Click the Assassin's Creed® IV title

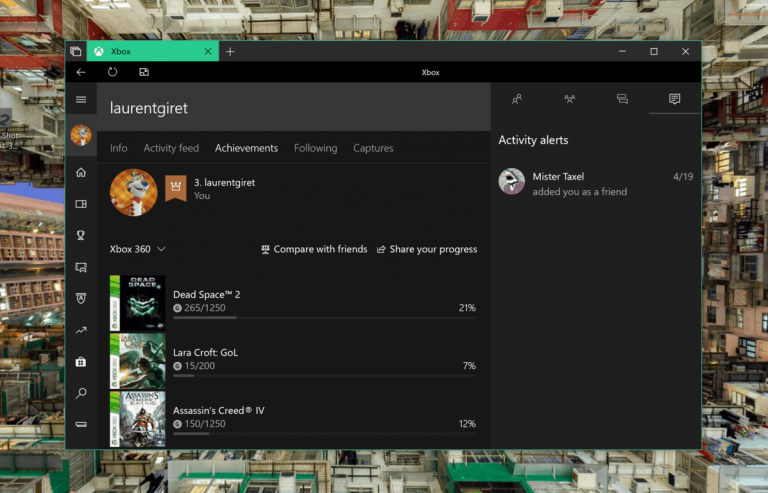point(218,410)
